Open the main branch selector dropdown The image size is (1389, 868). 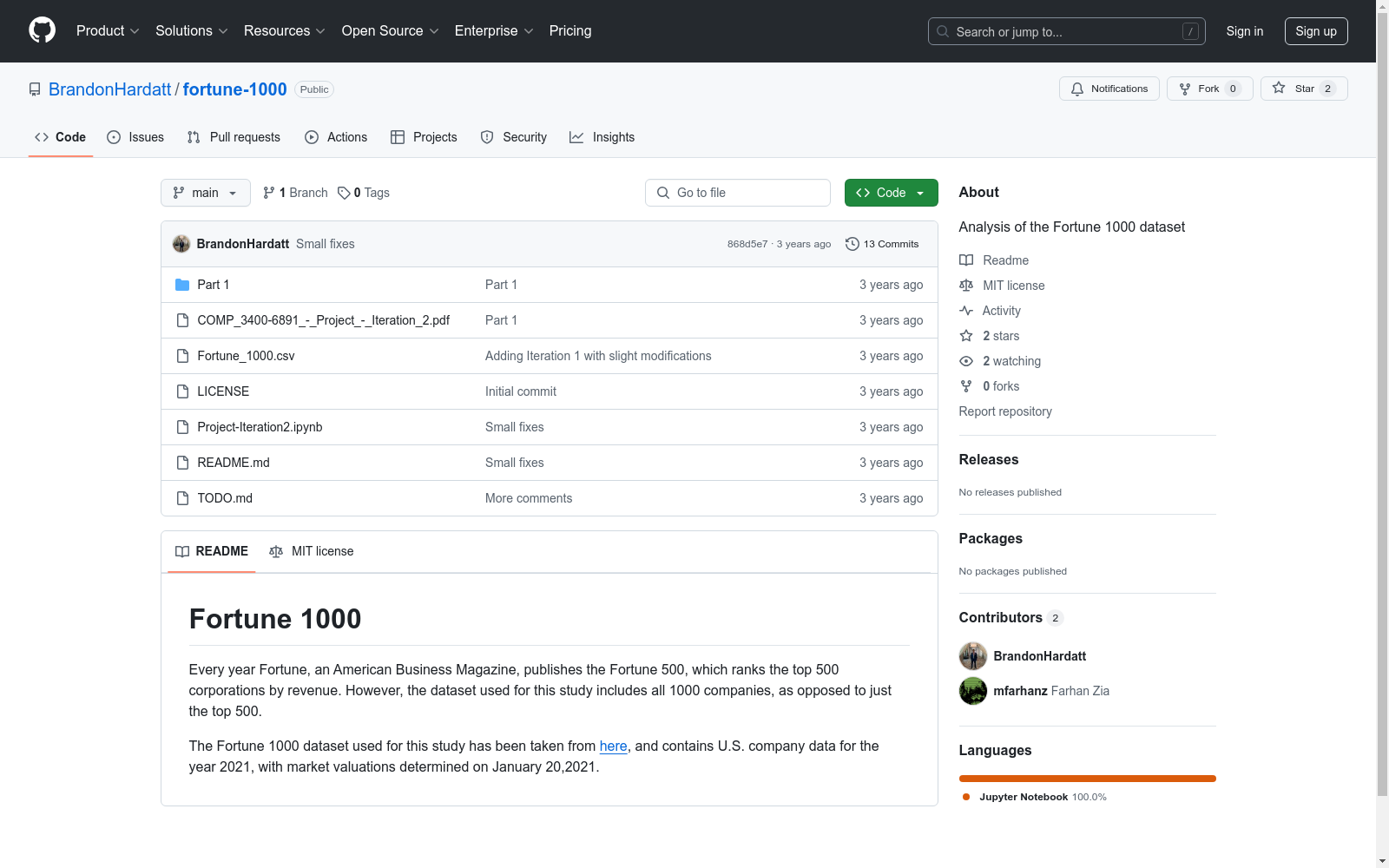pyautogui.click(x=206, y=193)
